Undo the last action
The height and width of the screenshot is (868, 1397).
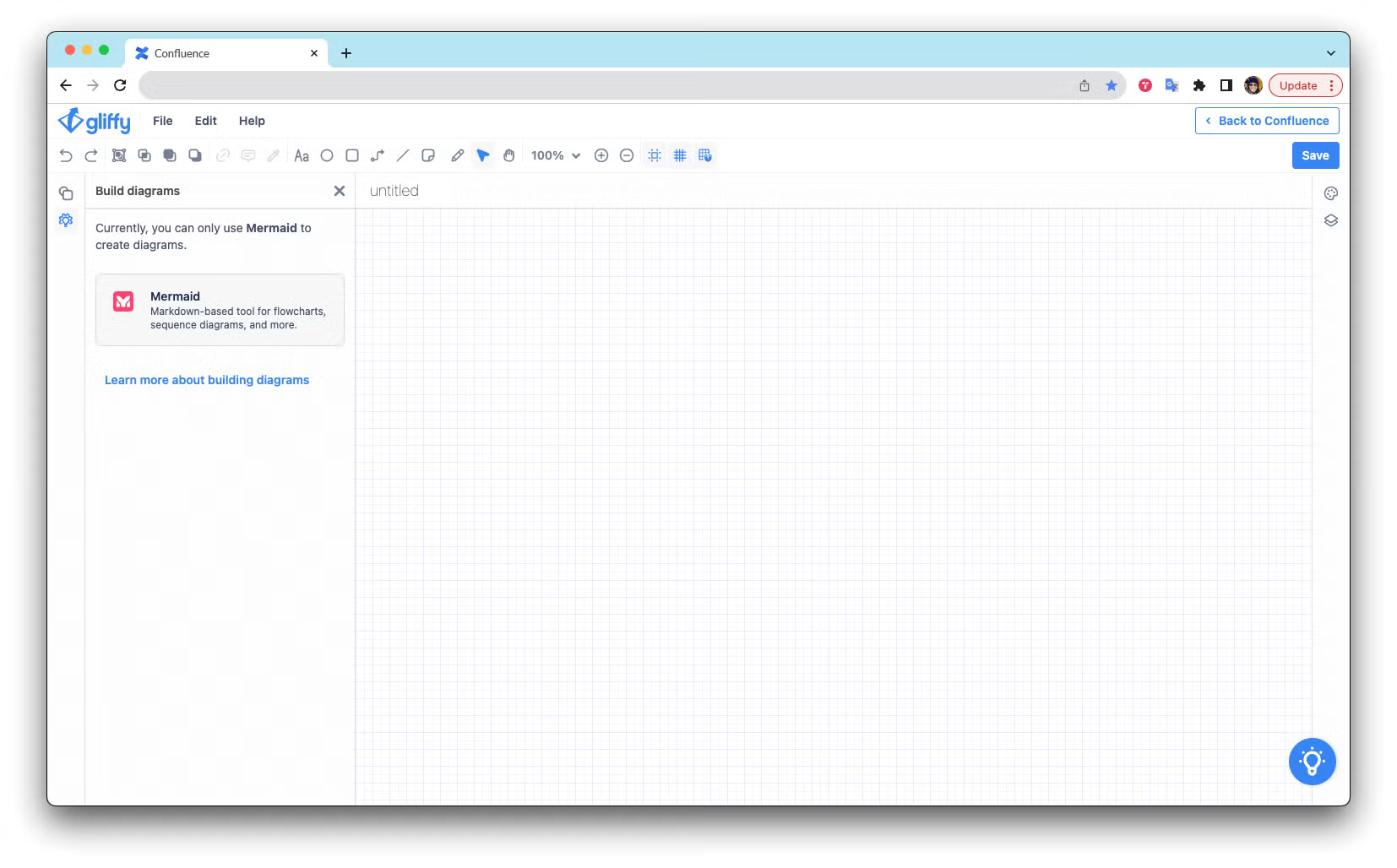point(66,155)
